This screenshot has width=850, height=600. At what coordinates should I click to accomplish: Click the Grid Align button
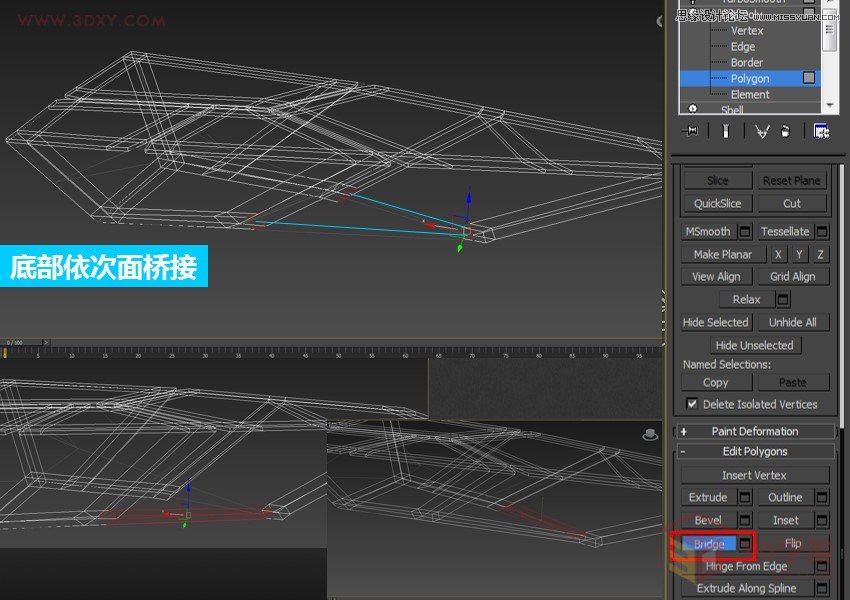[793, 276]
